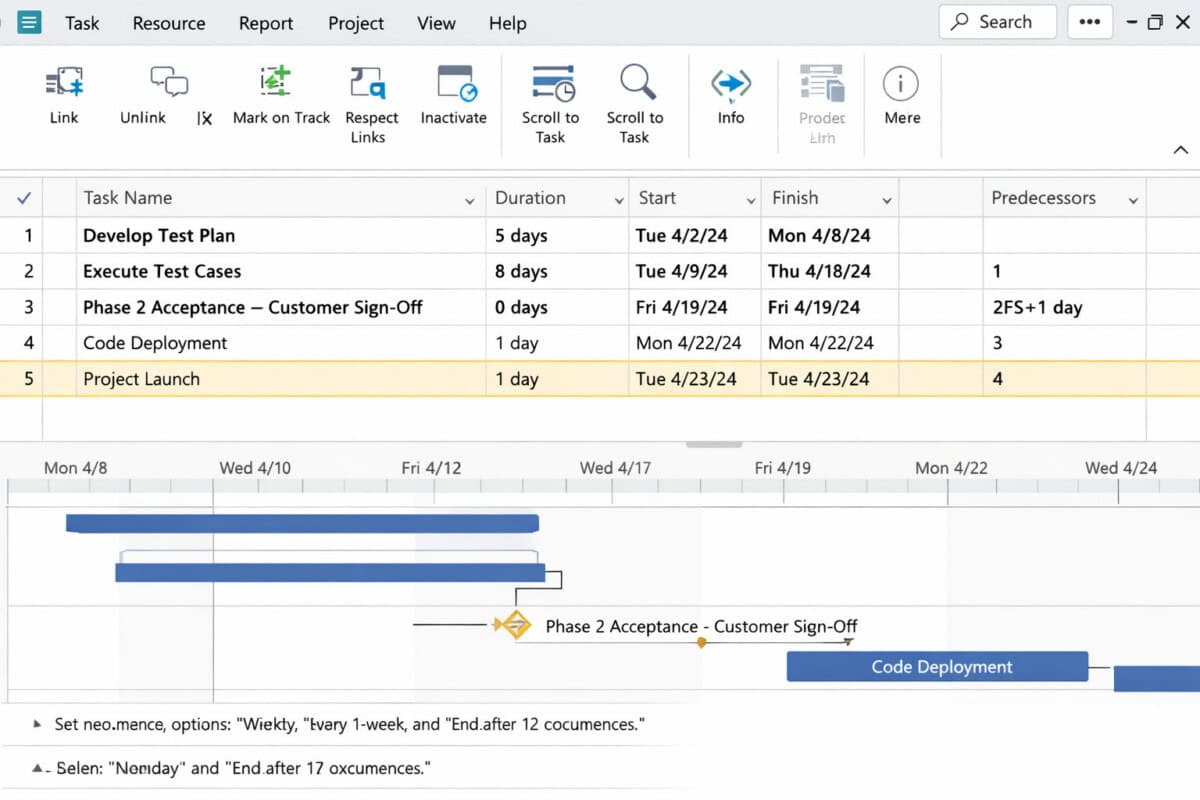
Task: Open the Help menu
Action: (x=507, y=23)
